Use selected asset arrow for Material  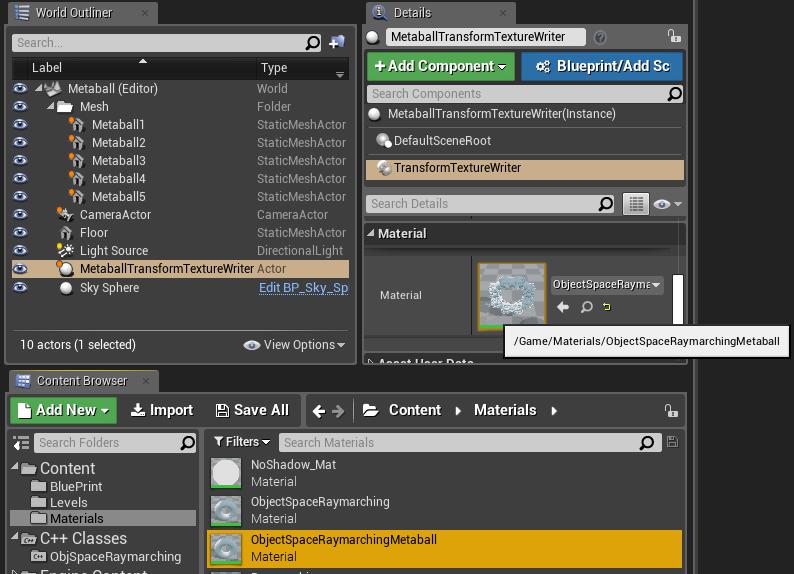pos(563,307)
